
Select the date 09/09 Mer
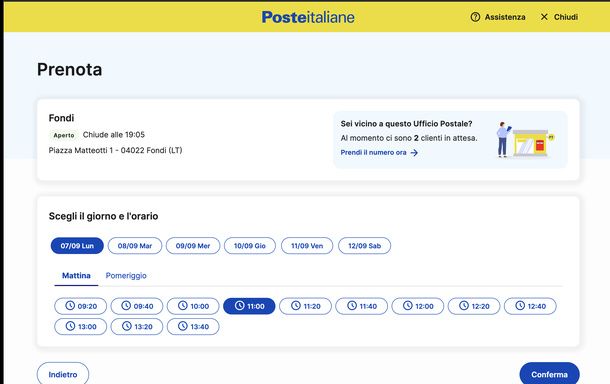[x=193, y=245]
